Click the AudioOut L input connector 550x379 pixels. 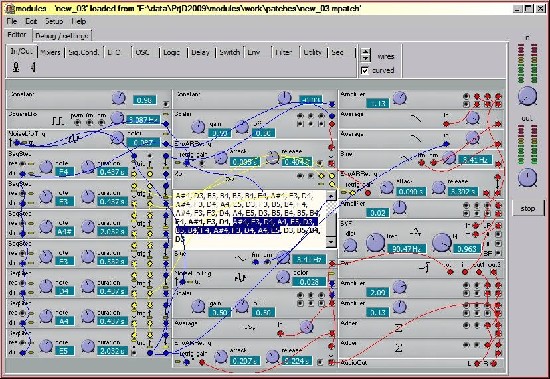click(477, 364)
